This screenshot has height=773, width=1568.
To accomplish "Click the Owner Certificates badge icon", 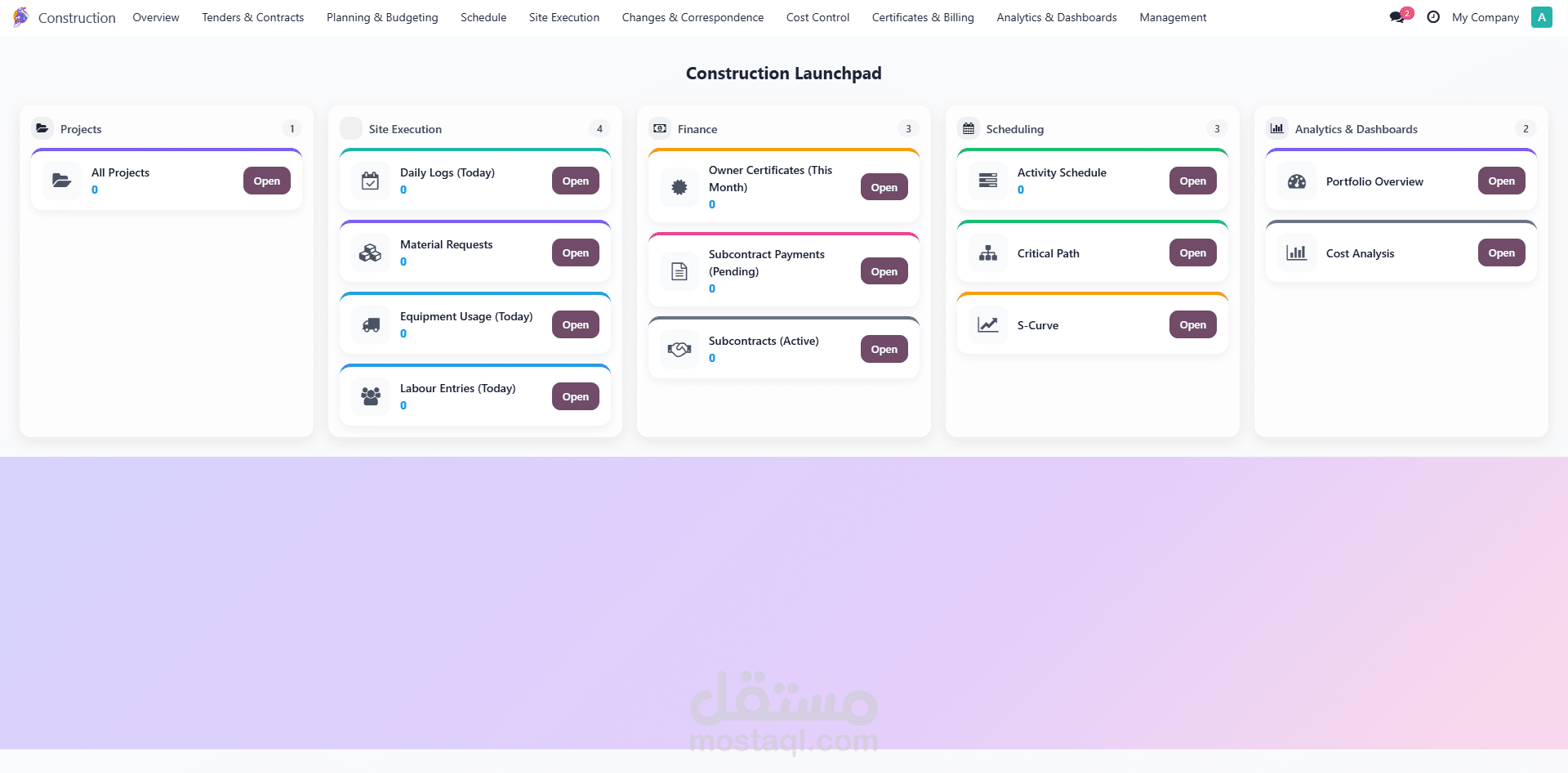I will 679,187.
